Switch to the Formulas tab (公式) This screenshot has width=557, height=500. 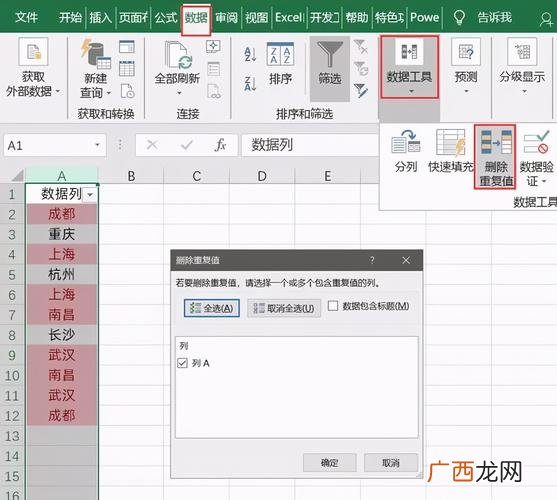coord(166,17)
